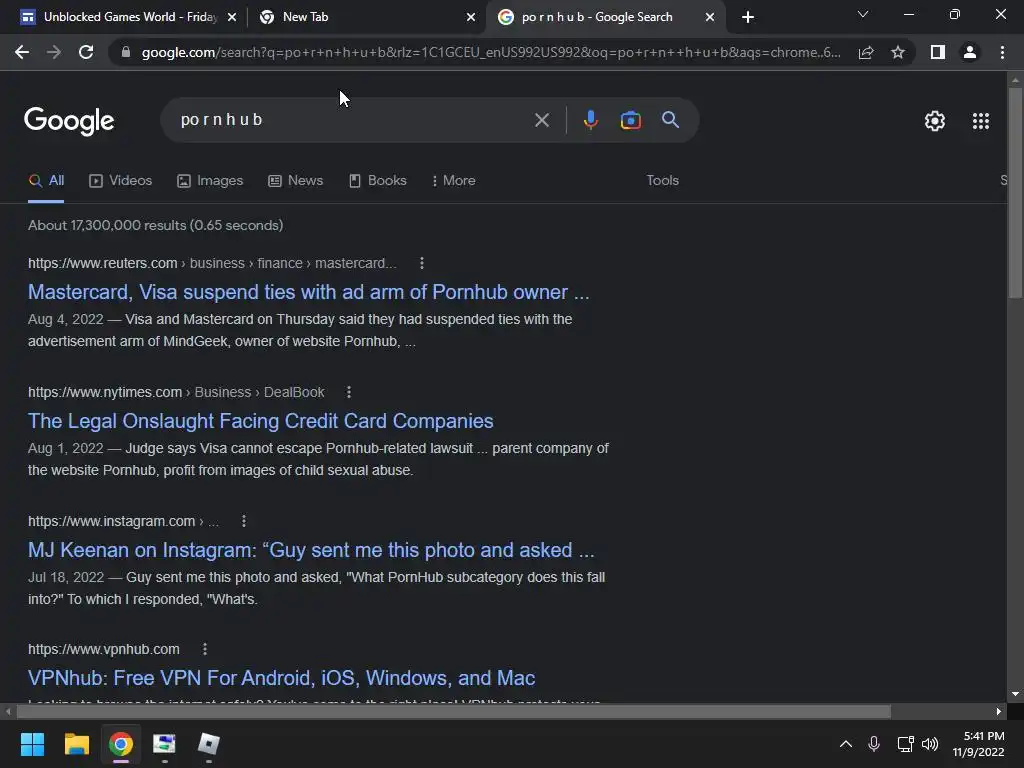Click the horizontal scrollbar right arrow
The width and height of the screenshot is (1024, 768).
999,711
